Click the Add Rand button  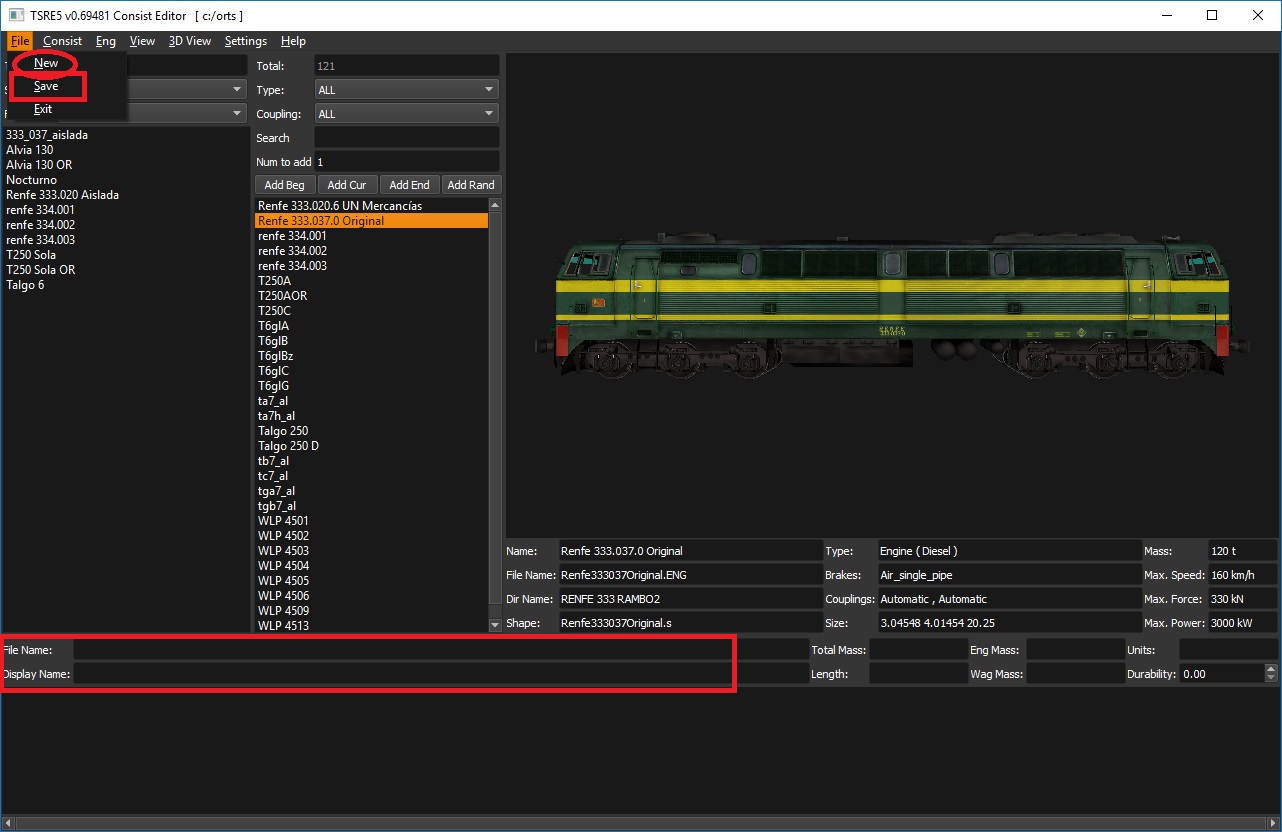470,185
